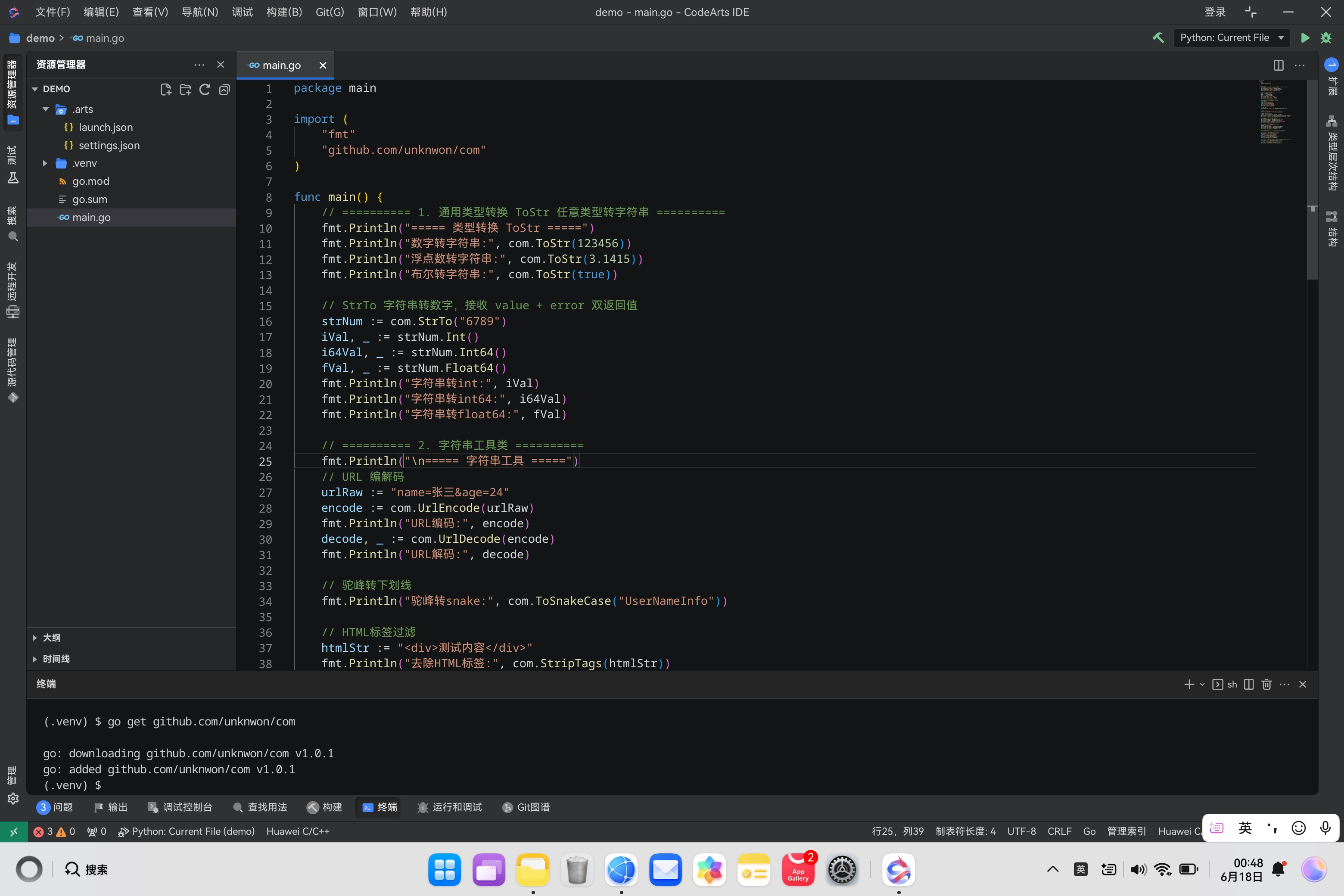Open the 文件(F) menu
Screen dimensions: 1344x896
pyautogui.click(x=53, y=12)
